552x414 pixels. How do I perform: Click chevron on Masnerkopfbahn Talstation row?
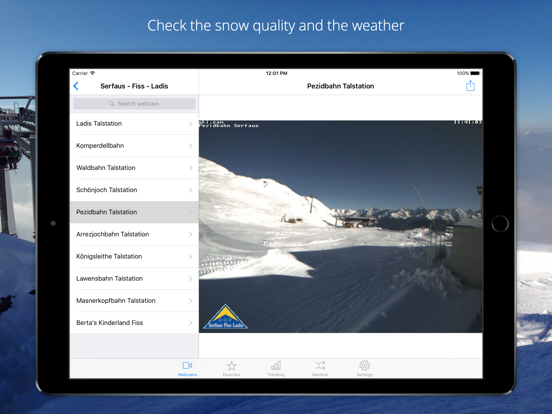pyautogui.click(x=190, y=301)
